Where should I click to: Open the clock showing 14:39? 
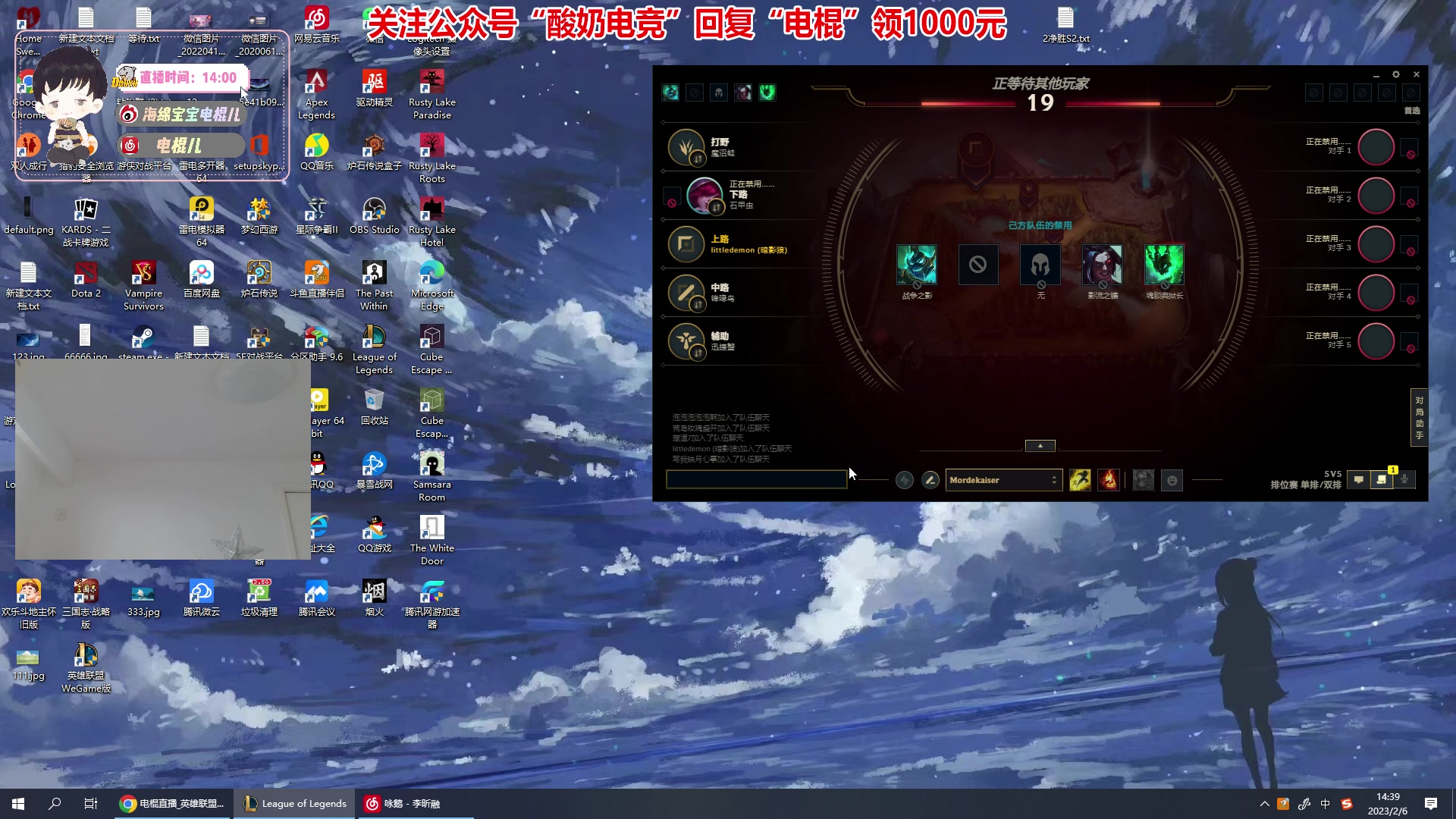click(x=1387, y=803)
